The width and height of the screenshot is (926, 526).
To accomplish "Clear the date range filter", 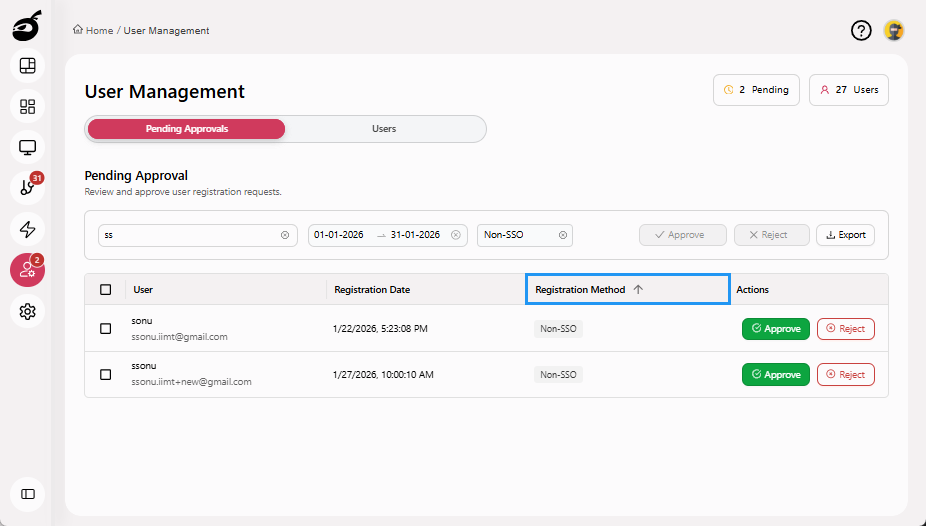I will click(455, 235).
